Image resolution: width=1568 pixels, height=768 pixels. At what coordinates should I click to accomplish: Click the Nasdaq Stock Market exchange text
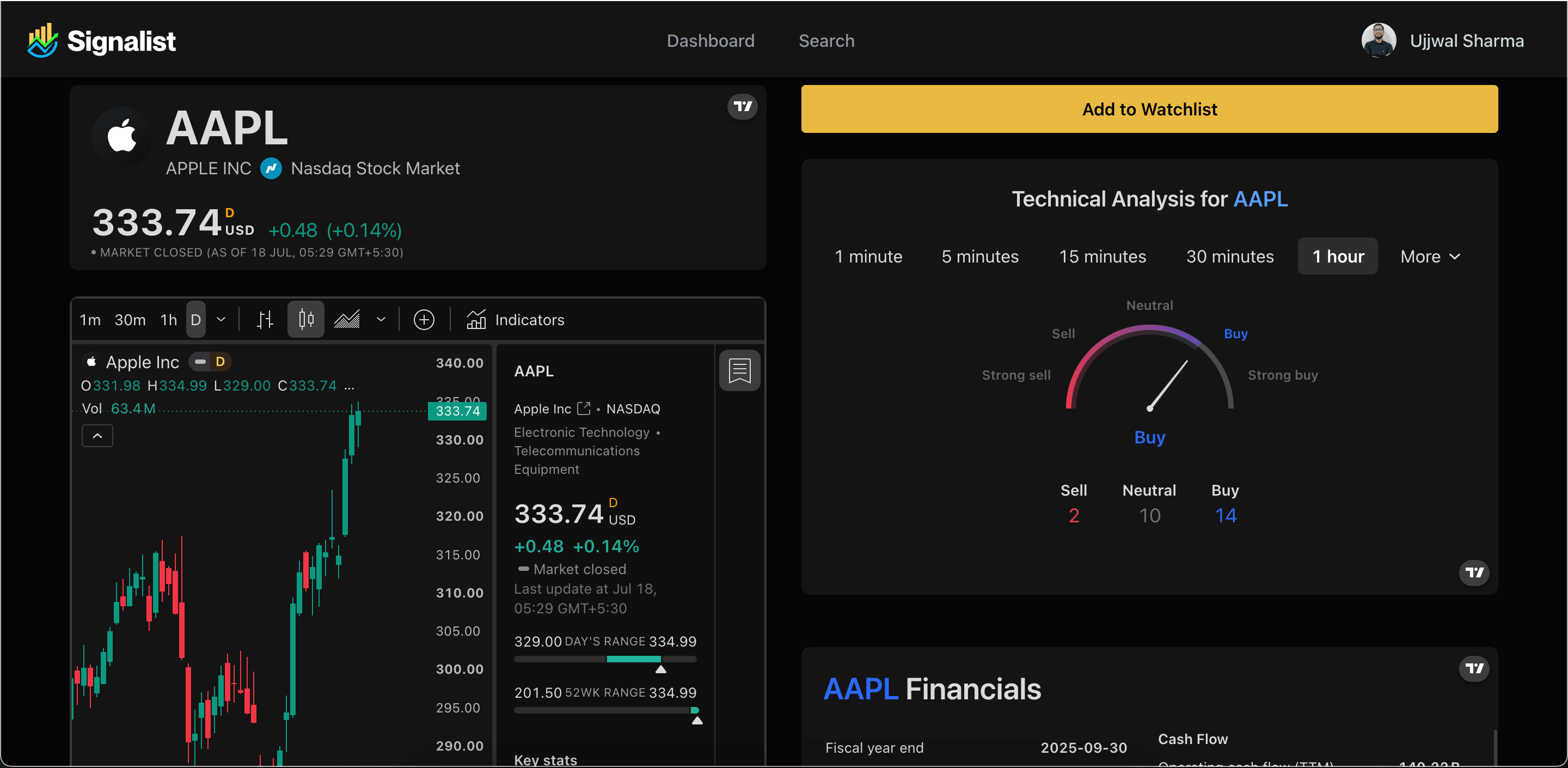375,168
